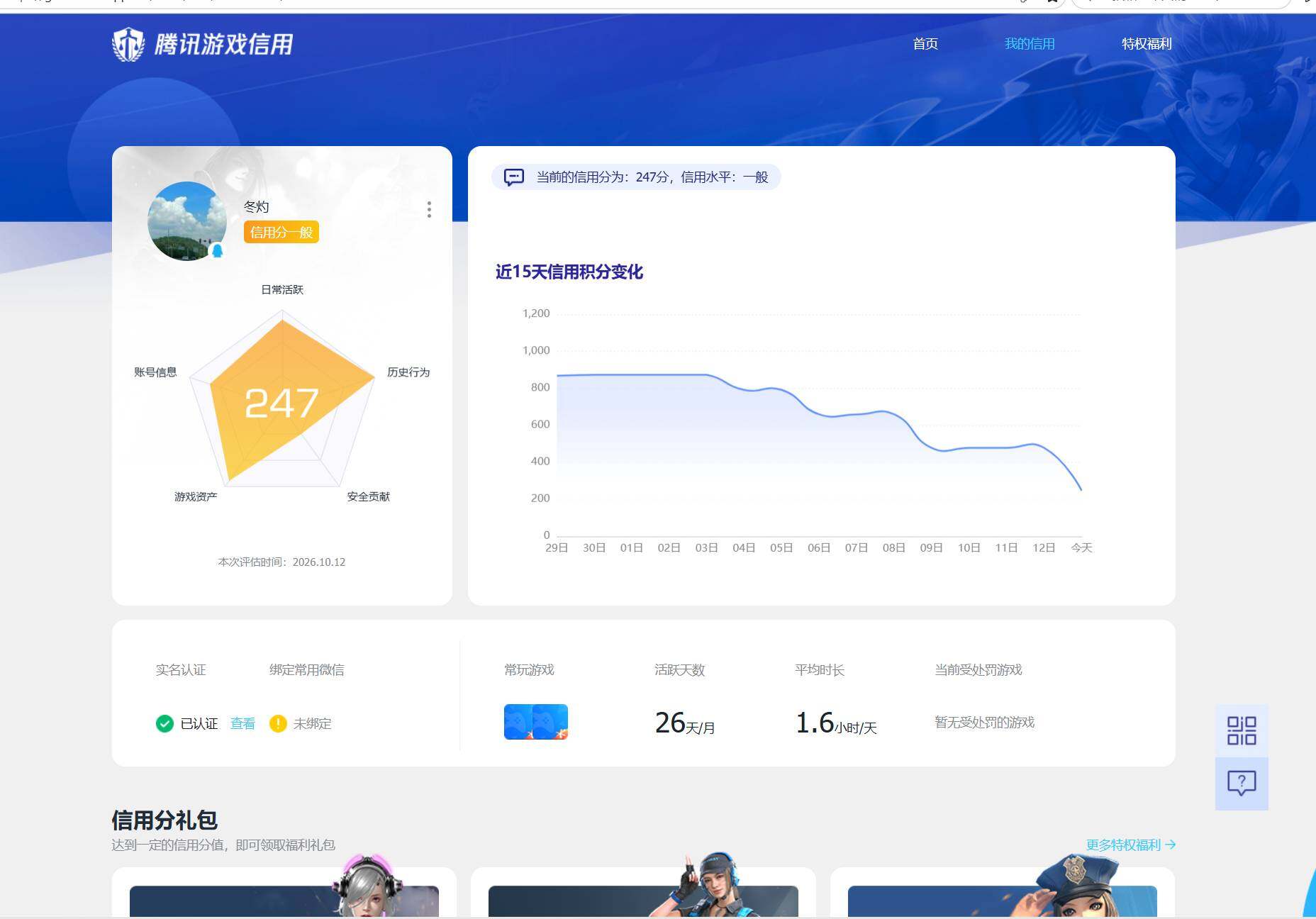Click the 查看 link next to 已认证
1316x919 pixels.
(242, 723)
